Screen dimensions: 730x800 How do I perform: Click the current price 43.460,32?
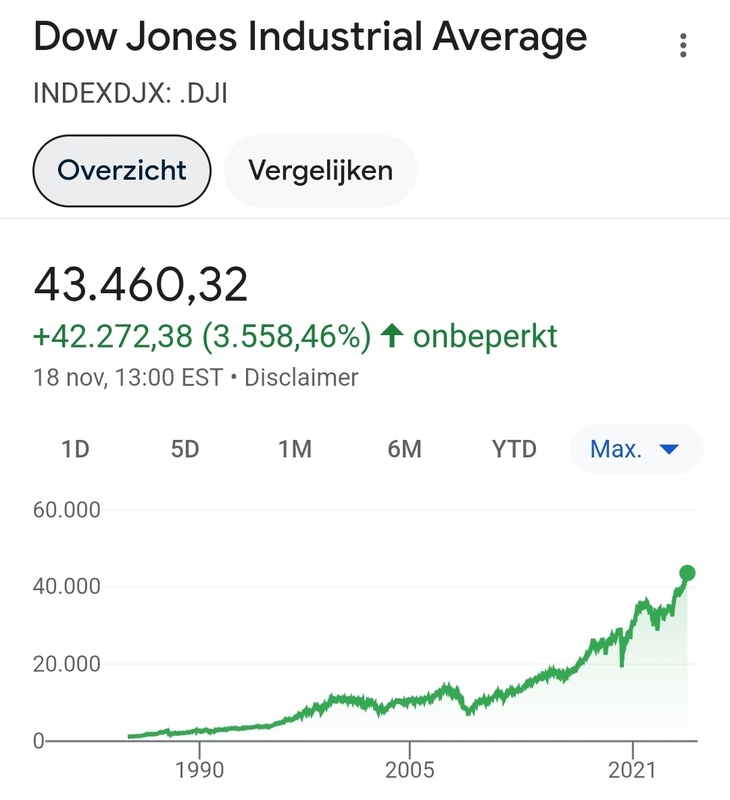click(141, 286)
